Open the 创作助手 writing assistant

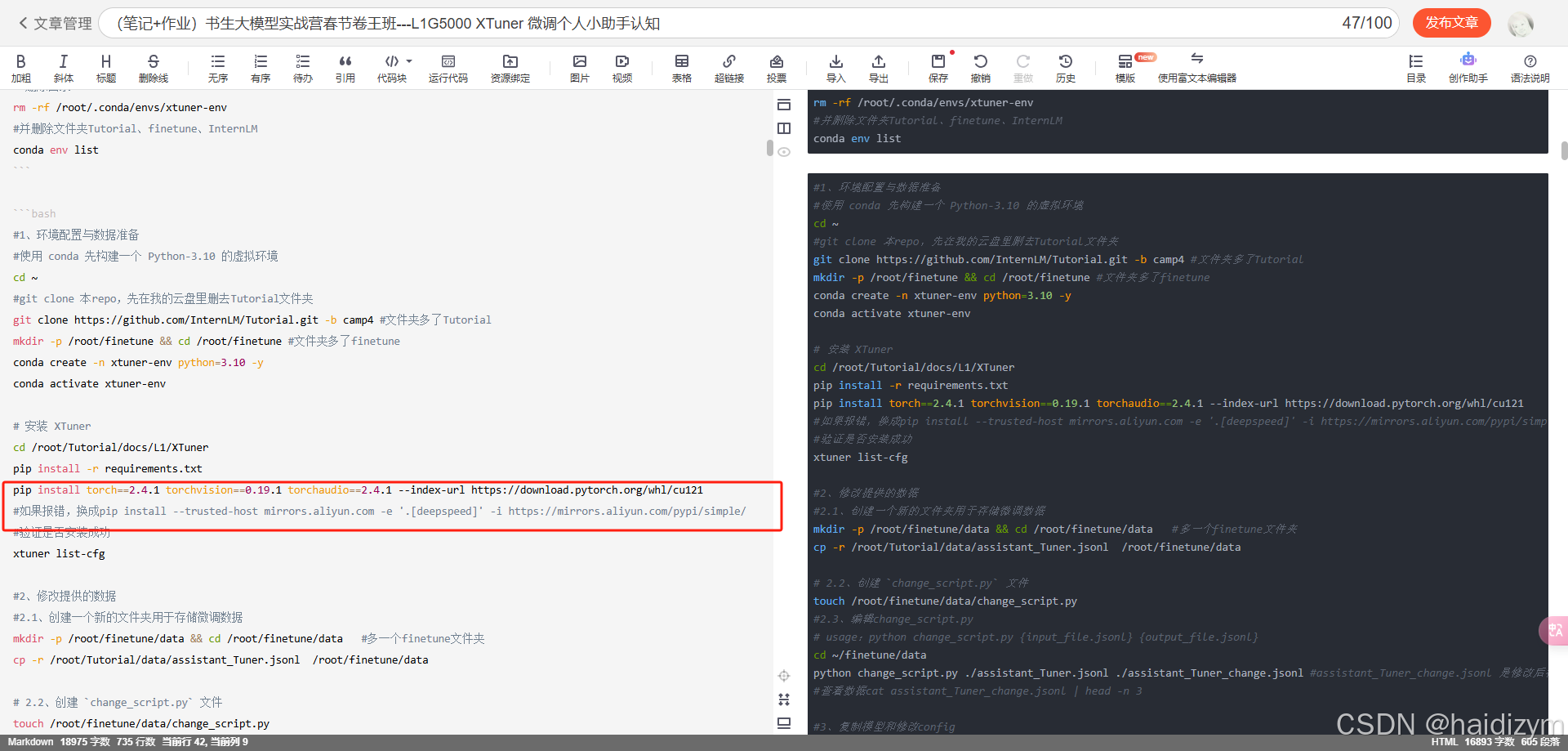[x=1468, y=68]
